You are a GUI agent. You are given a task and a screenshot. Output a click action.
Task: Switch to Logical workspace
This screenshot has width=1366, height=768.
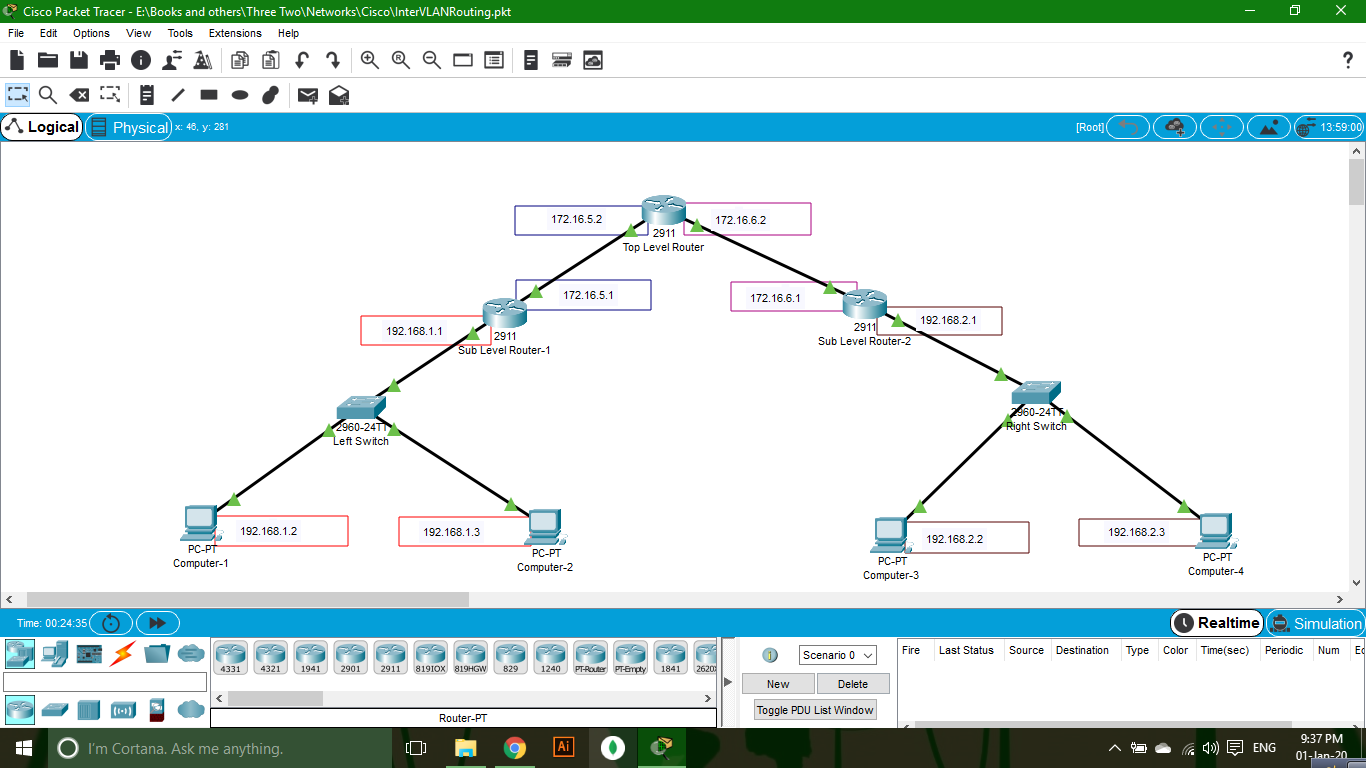(x=42, y=127)
